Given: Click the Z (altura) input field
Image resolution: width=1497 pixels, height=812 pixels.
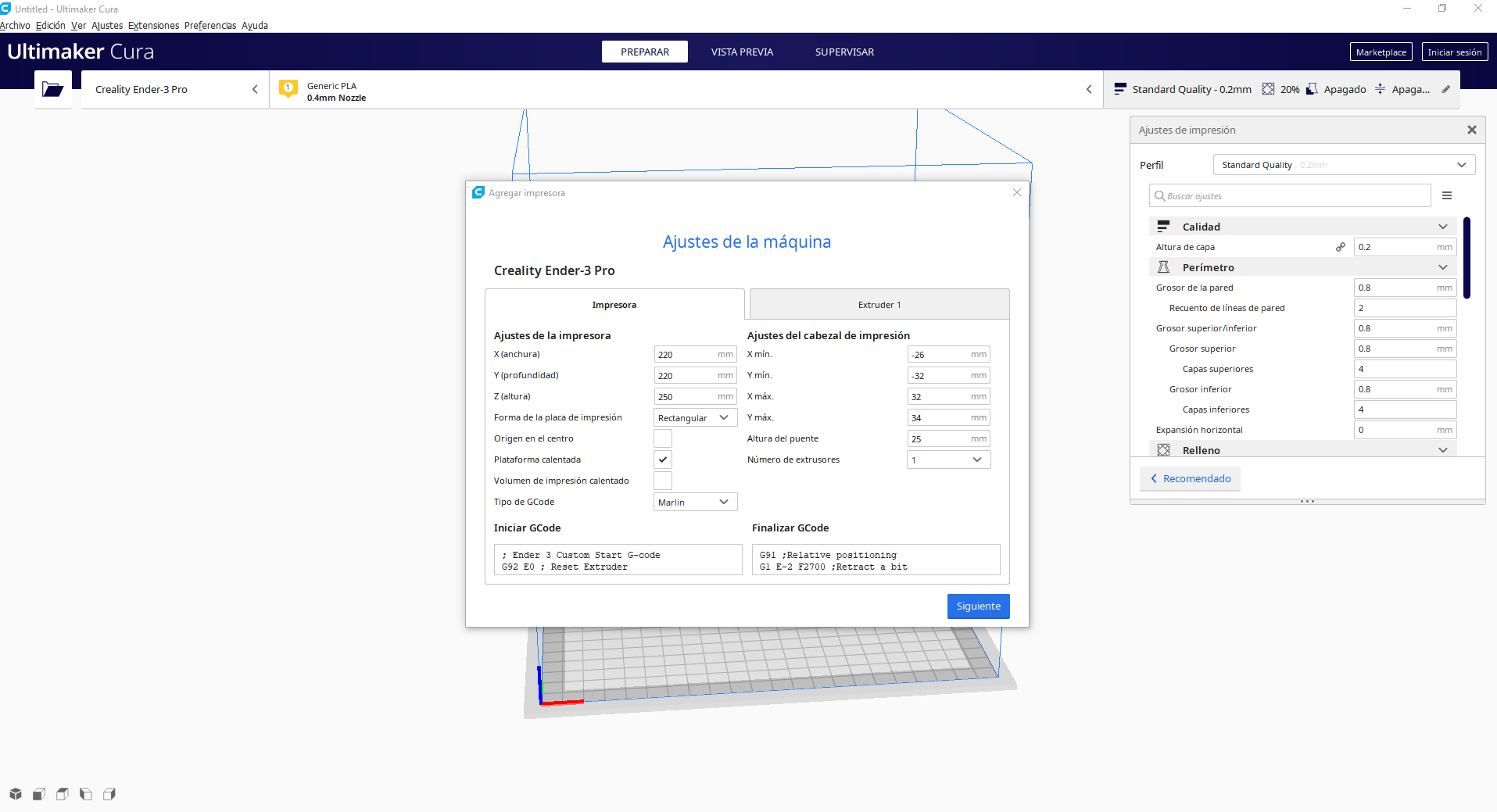Looking at the screenshot, I should click(x=695, y=396).
